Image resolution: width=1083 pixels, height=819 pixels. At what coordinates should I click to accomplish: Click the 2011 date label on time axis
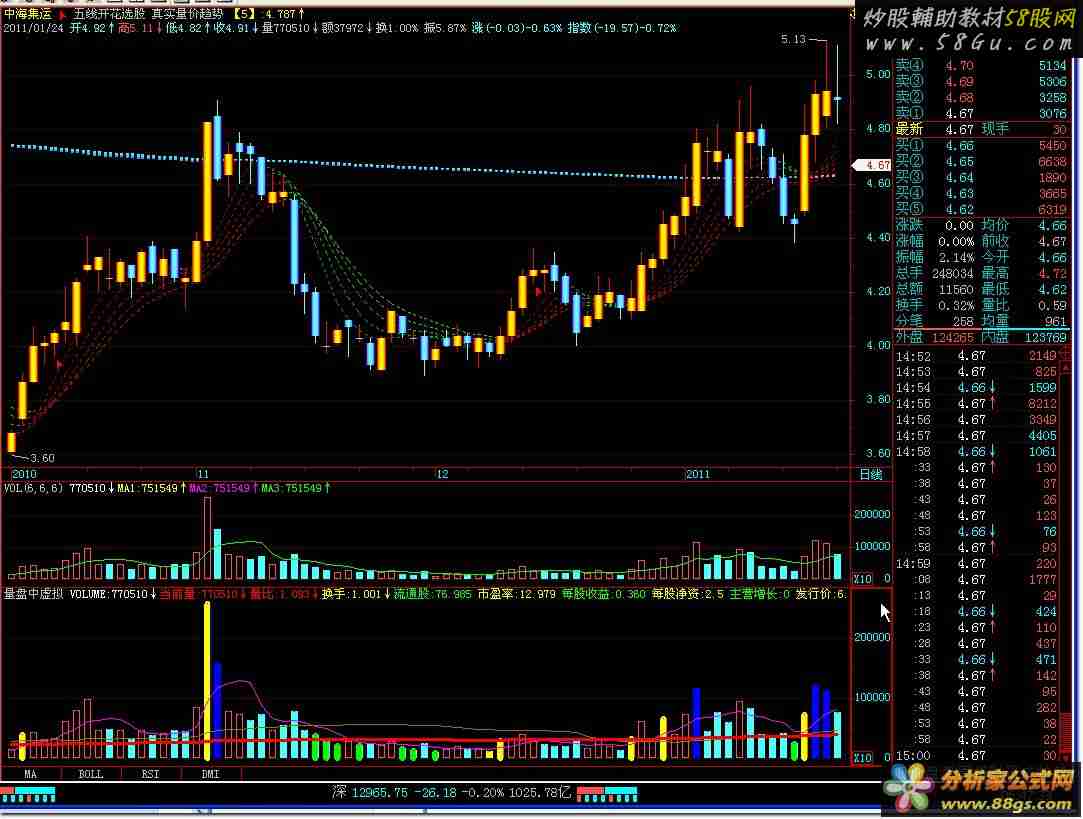click(x=698, y=474)
